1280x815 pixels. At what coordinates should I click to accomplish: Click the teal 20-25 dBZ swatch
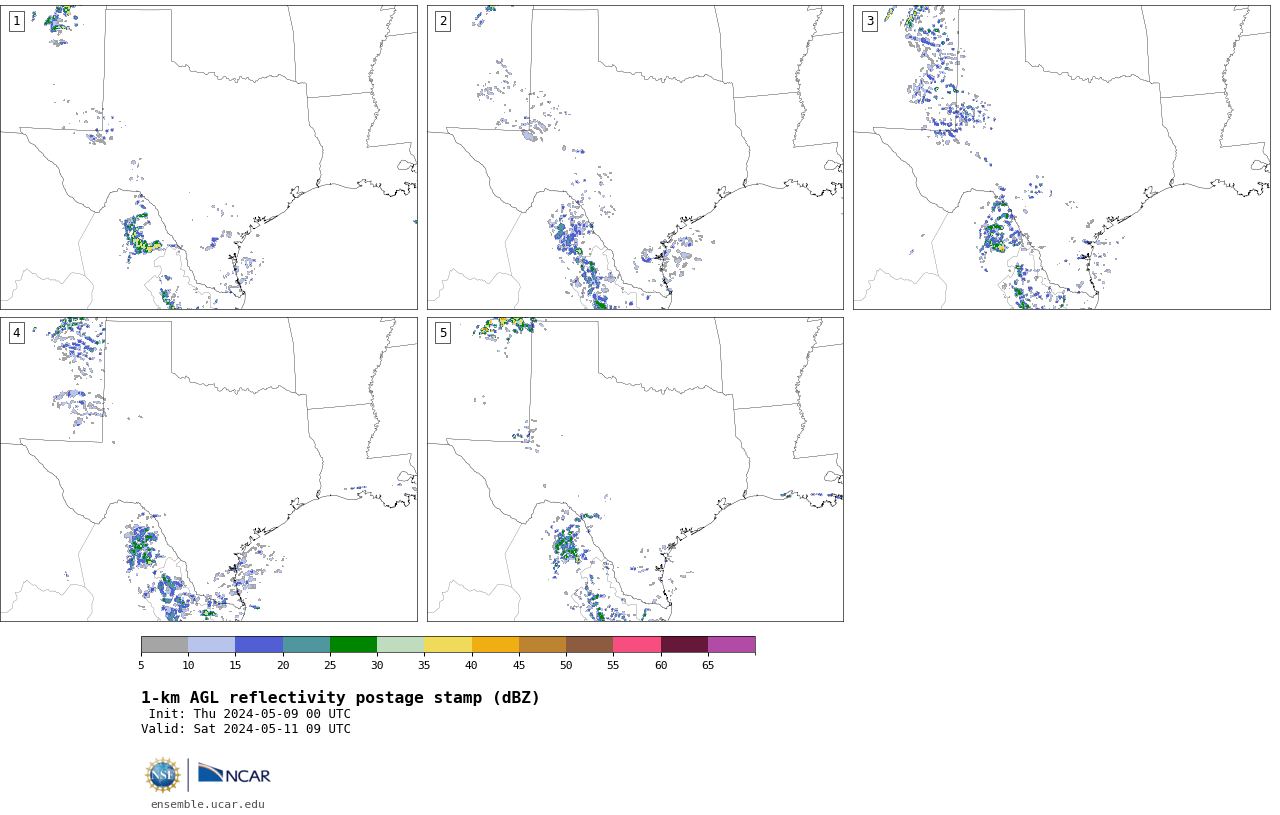point(306,644)
